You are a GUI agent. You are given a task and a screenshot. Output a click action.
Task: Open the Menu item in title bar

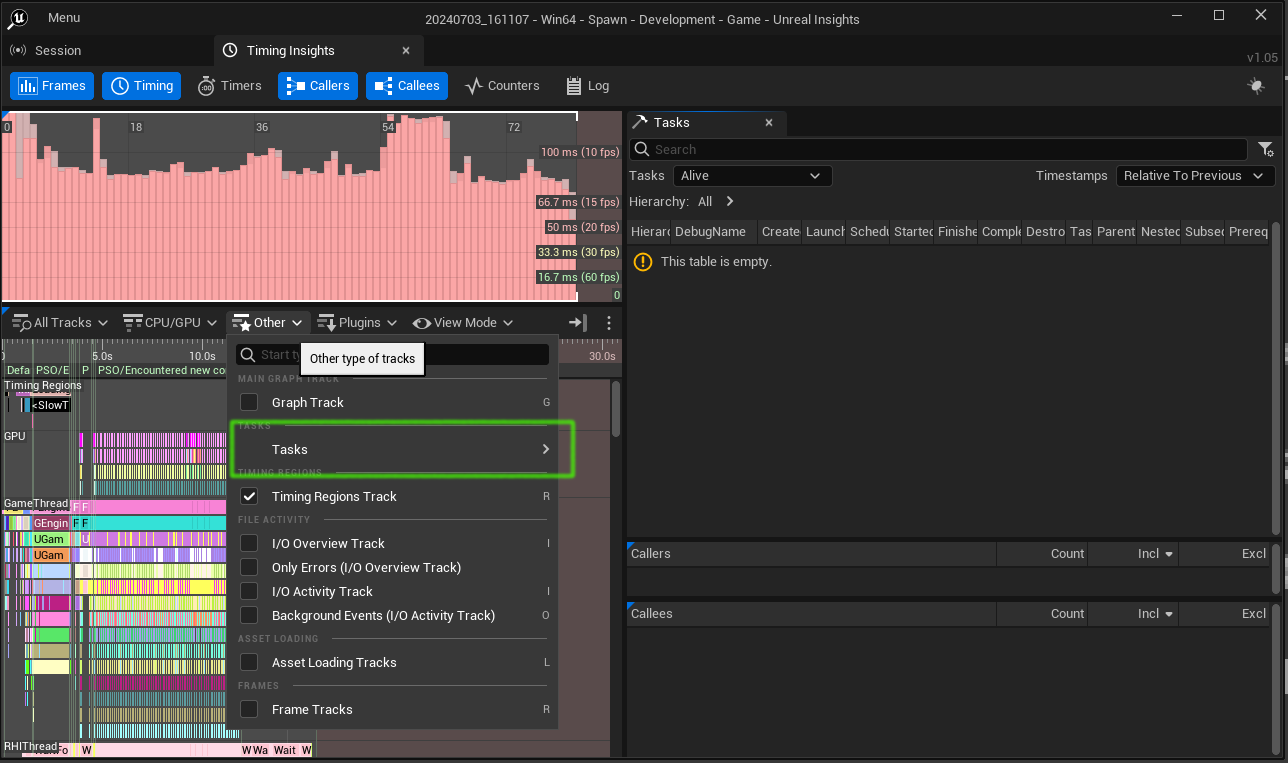pos(64,18)
